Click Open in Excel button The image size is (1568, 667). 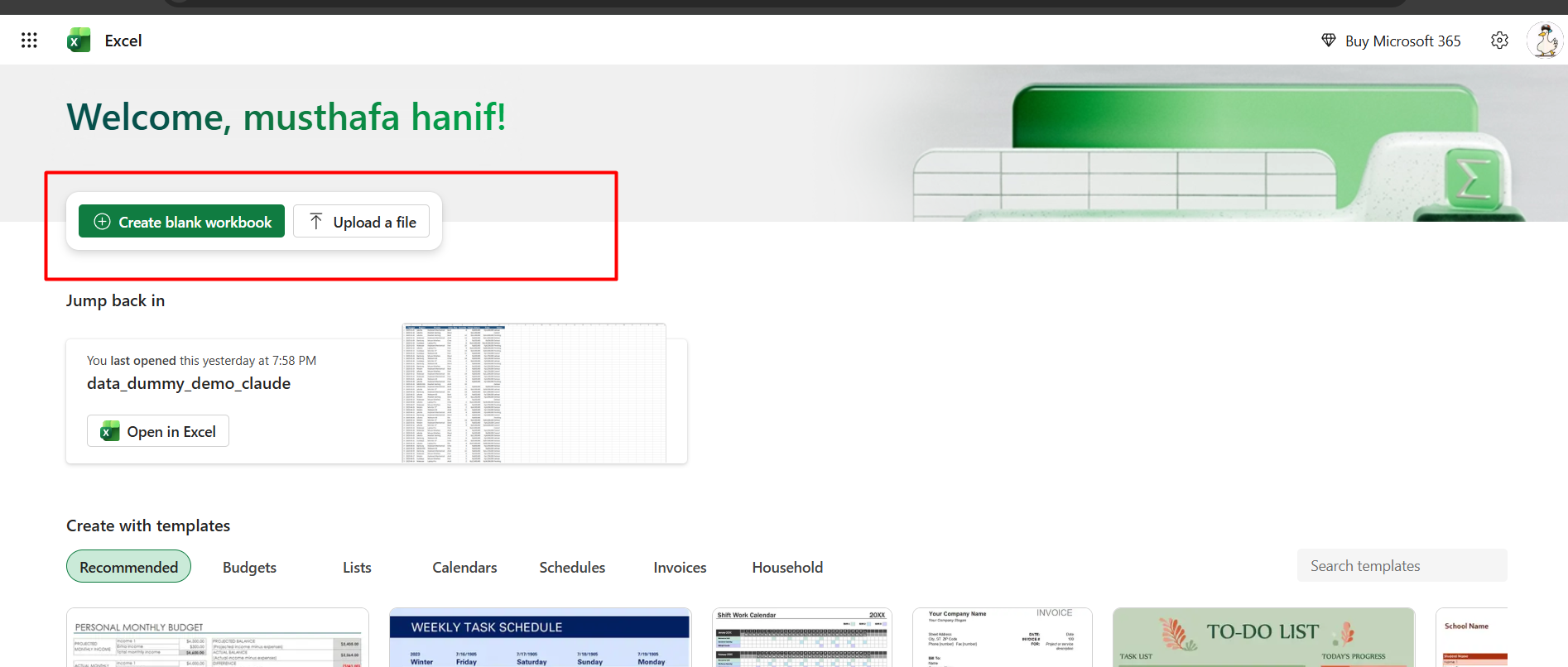pyautogui.click(x=158, y=430)
